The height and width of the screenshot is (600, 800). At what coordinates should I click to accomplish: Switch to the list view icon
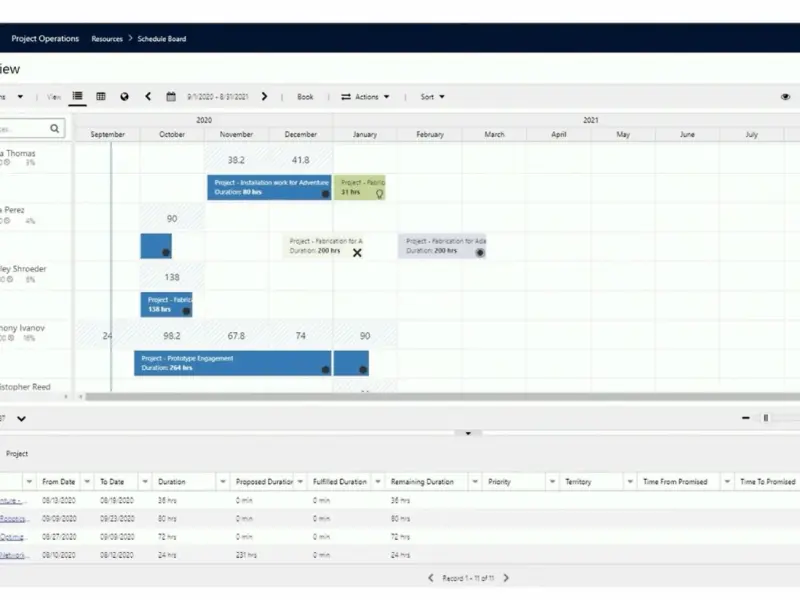click(x=77, y=97)
